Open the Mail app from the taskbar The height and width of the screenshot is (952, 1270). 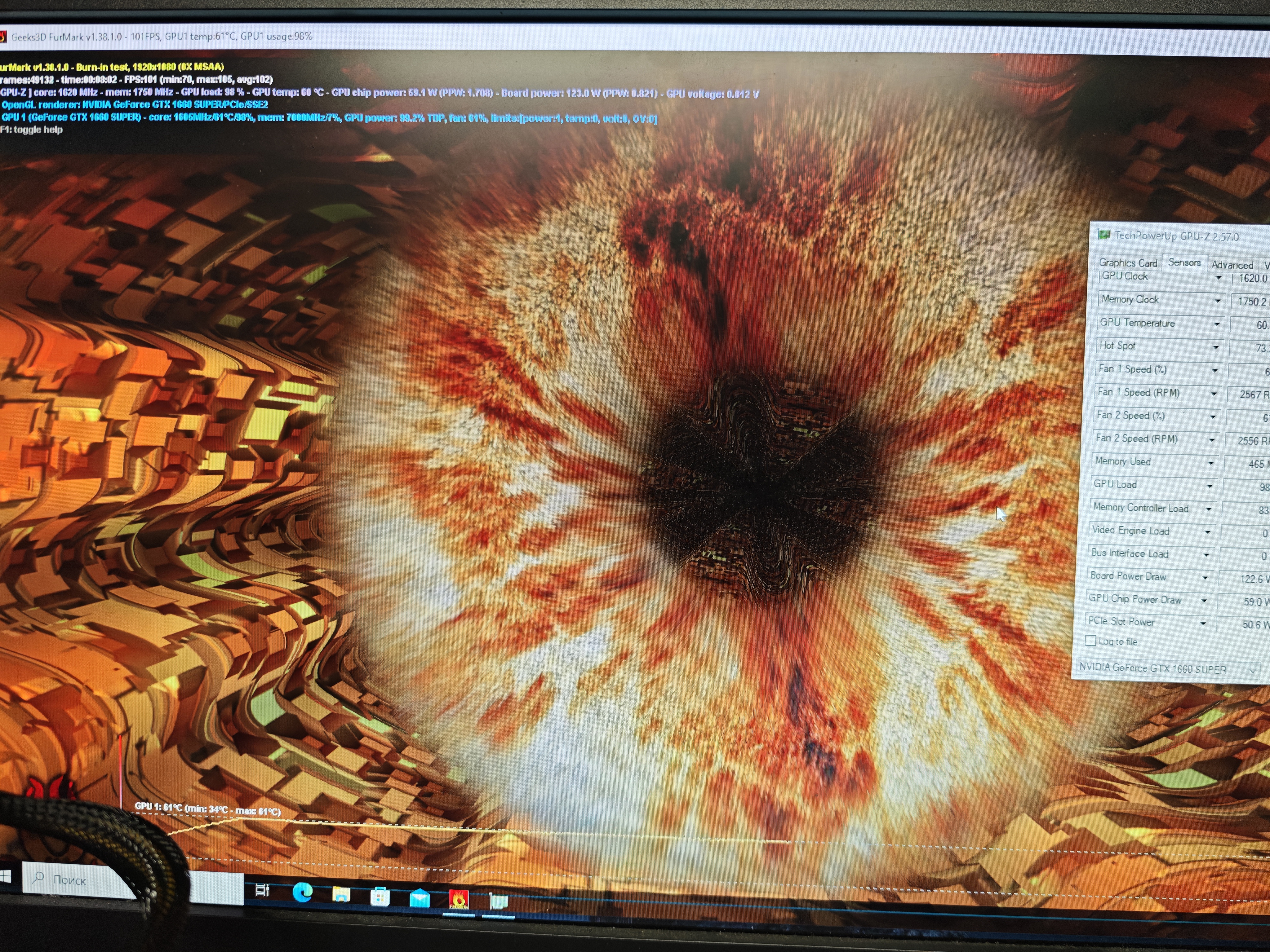pos(420,898)
